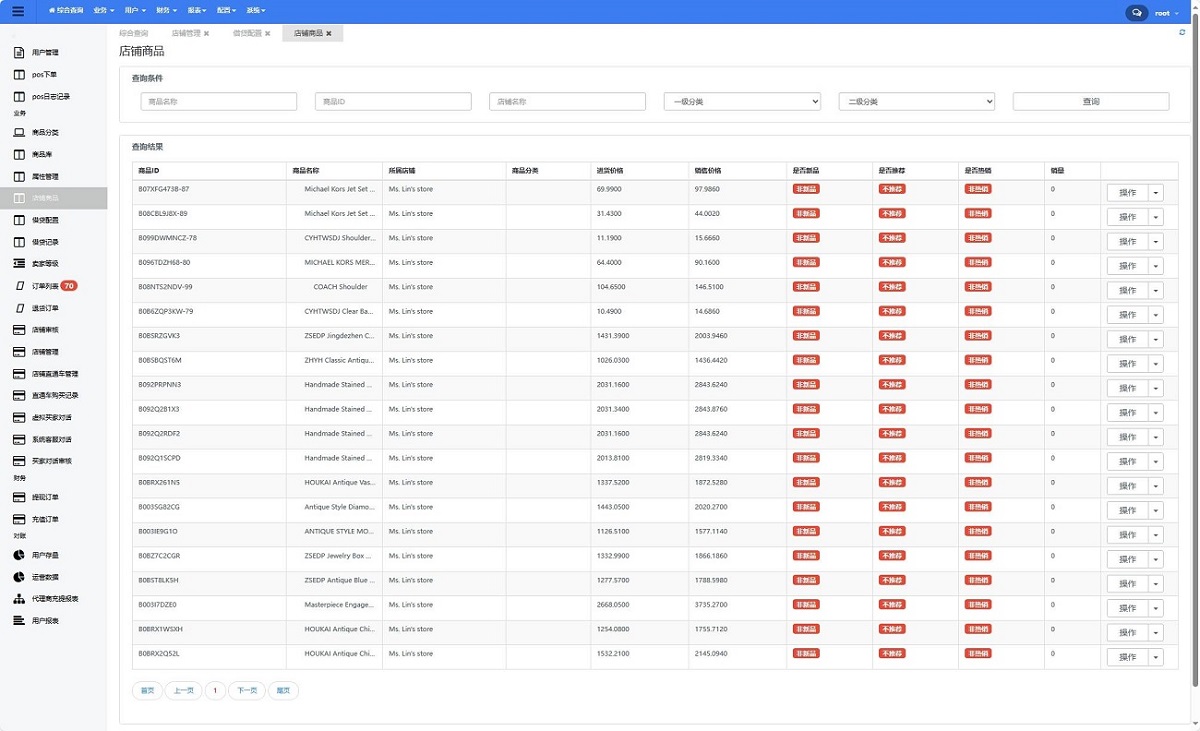Click the 70 badge on 订单列表
1200x731 pixels.
69,286
